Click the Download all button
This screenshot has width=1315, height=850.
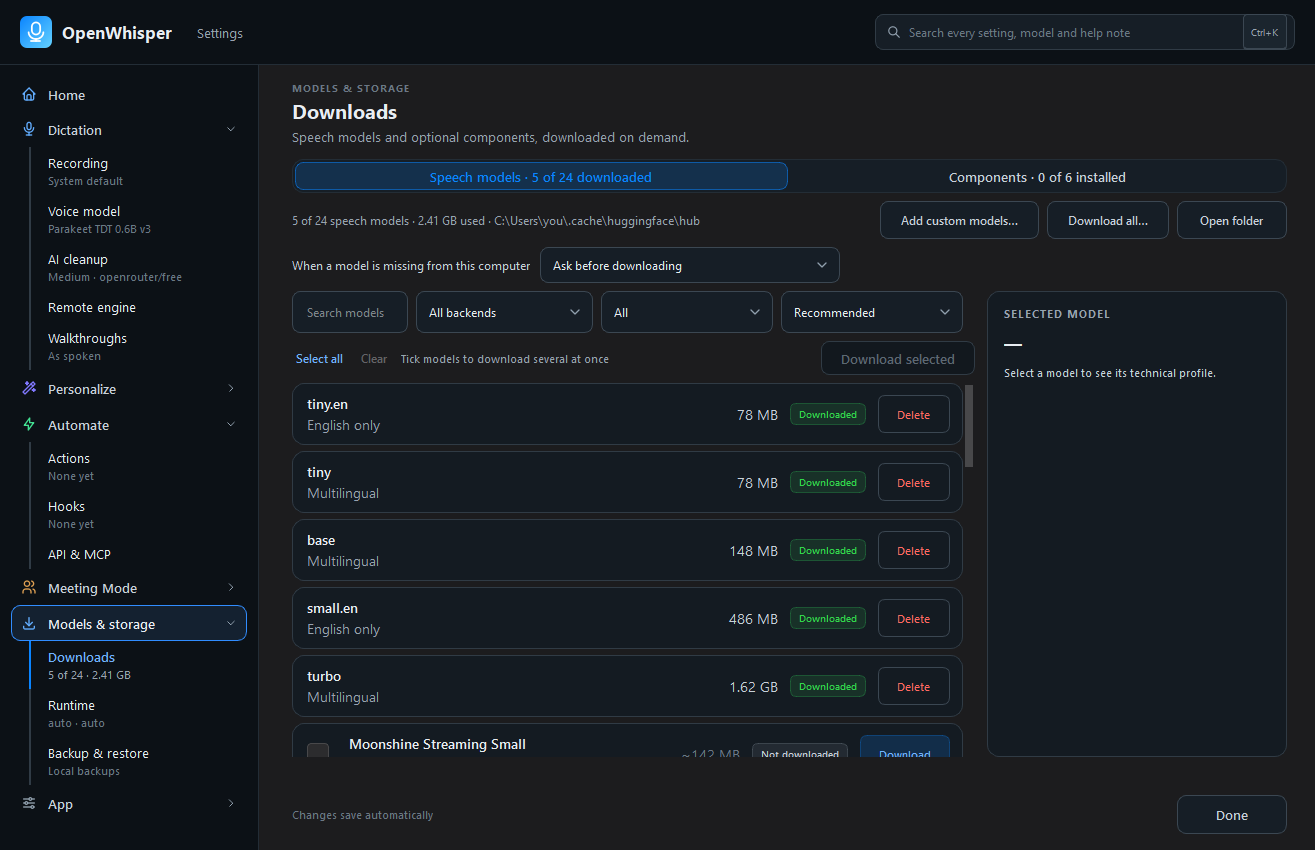[1108, 221]
